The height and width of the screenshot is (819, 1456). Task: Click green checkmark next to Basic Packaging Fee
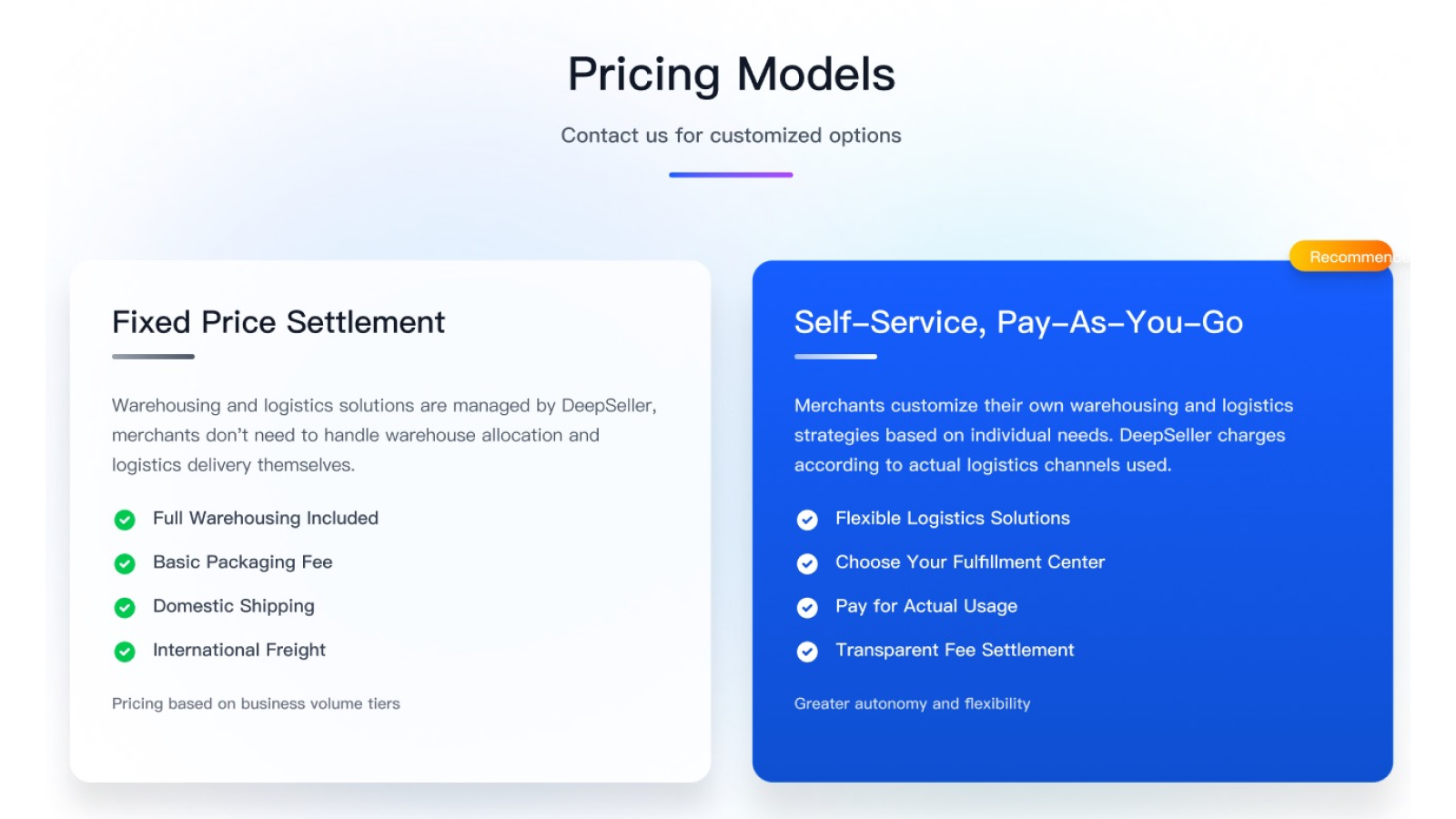coord(125,563)
